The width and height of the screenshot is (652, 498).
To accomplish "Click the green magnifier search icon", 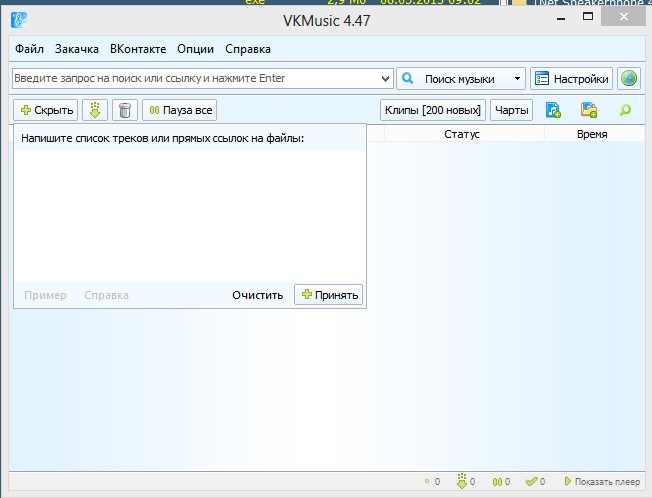I will tap(625, 110).
